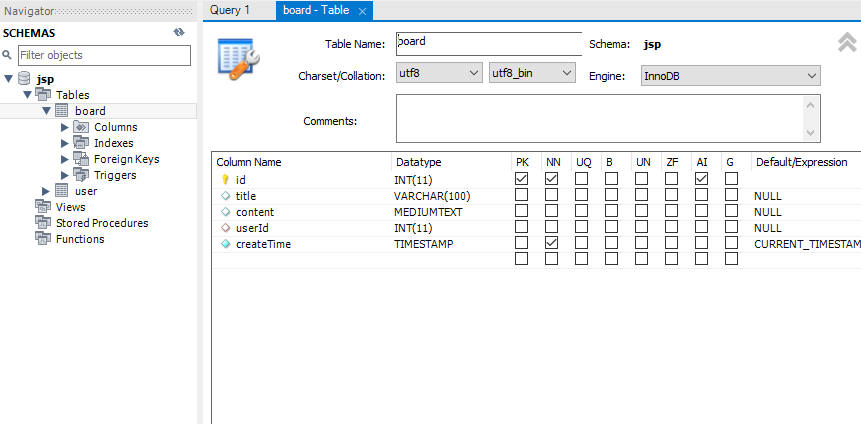This screenshot has width=861, height=424.
Task: Open the utf8 charset dropdown
Action: (439, 72)
